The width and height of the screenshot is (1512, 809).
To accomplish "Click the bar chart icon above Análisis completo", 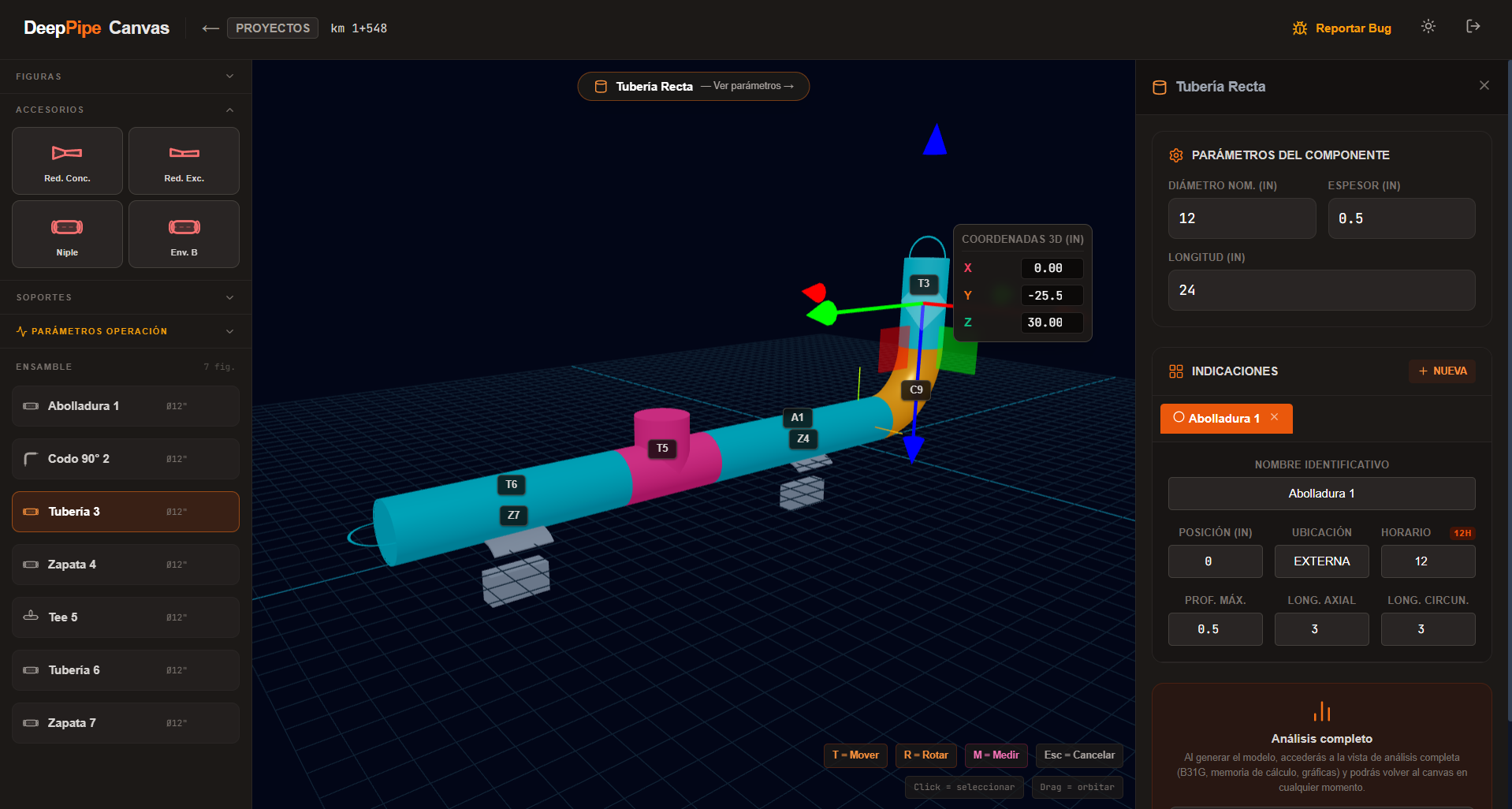I will 1322,711.
